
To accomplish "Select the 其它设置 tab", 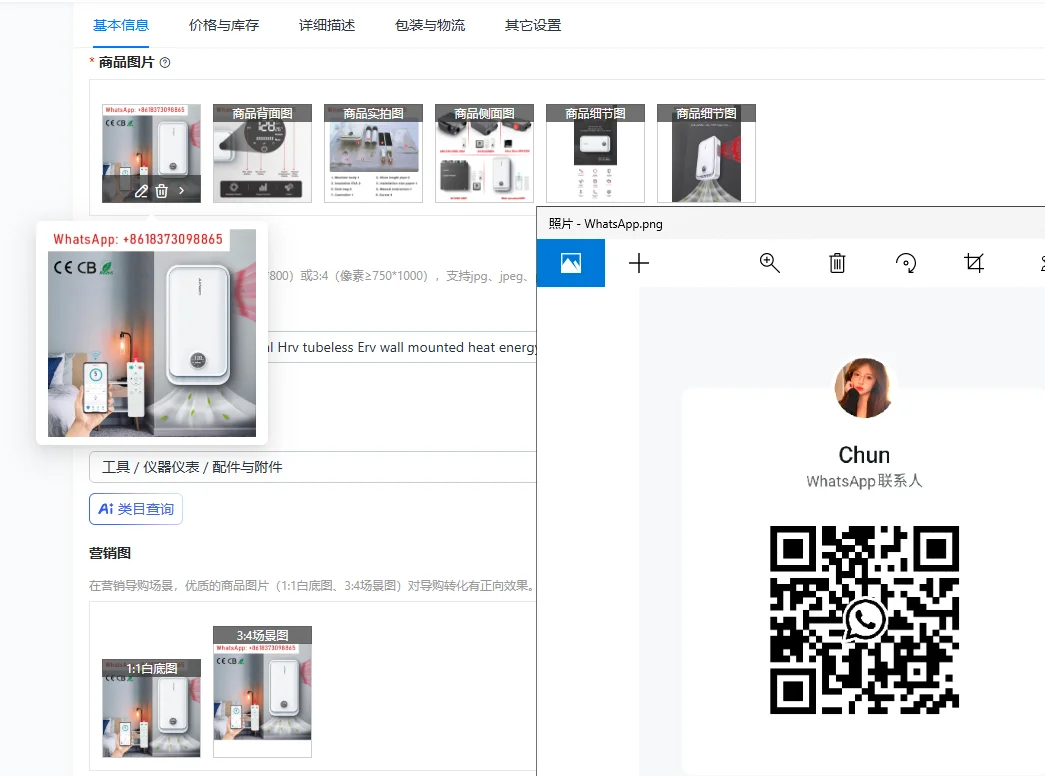I will [532, 25].
